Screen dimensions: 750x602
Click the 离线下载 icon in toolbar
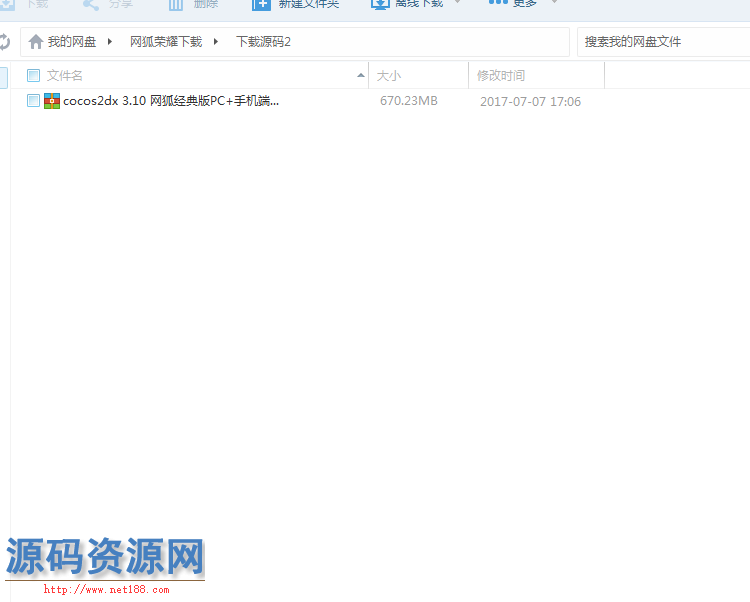click(x=380, y=4)
